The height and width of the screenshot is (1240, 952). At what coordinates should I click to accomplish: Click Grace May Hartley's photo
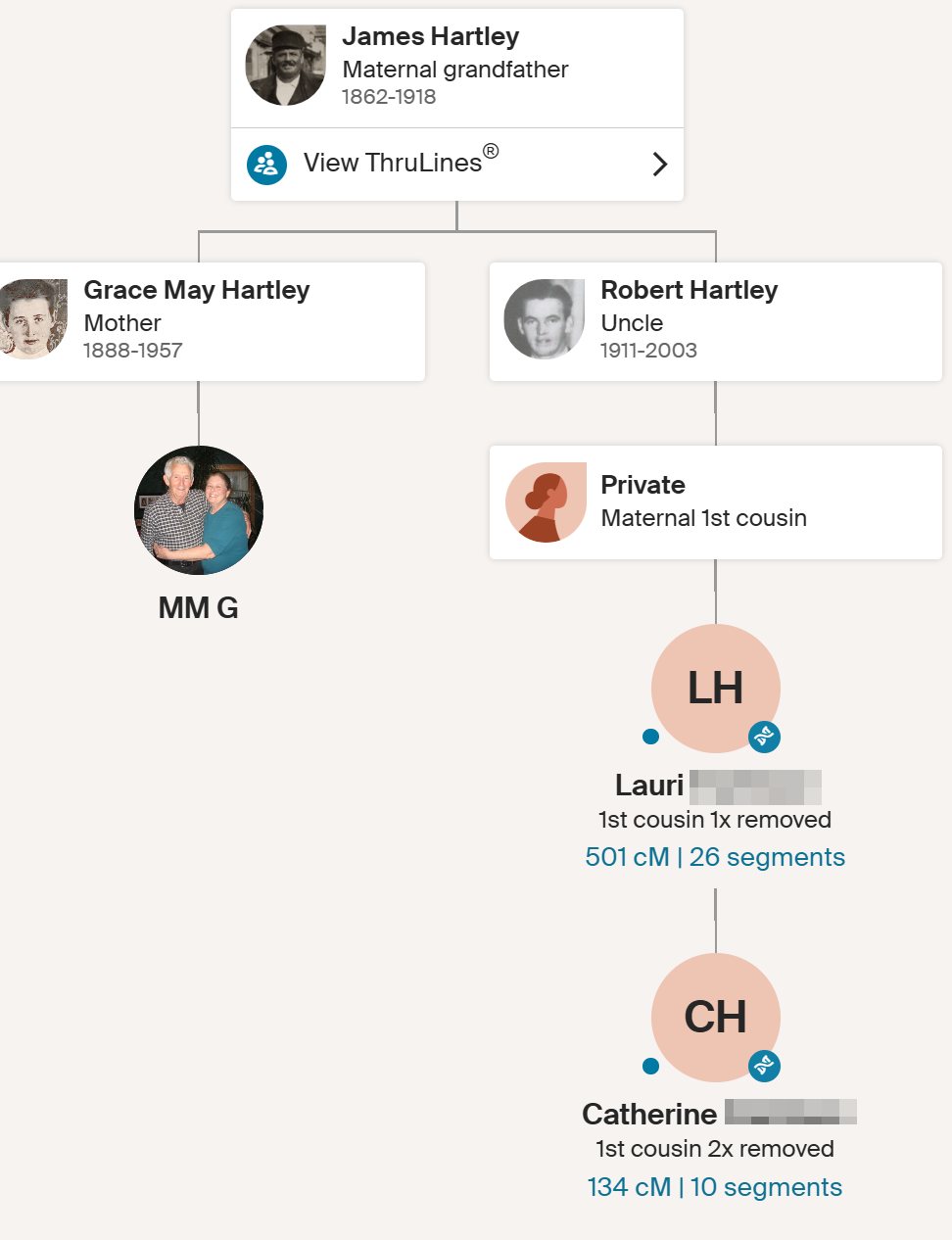click(x=34, y=319)
